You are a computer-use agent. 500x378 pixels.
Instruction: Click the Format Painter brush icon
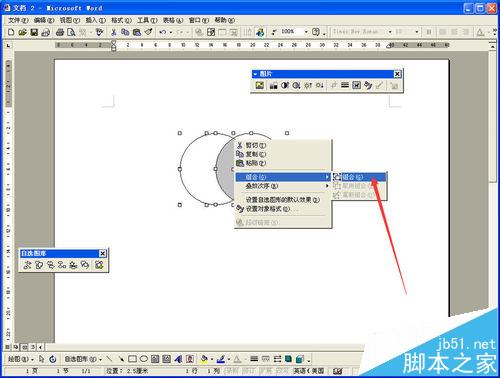148,32
